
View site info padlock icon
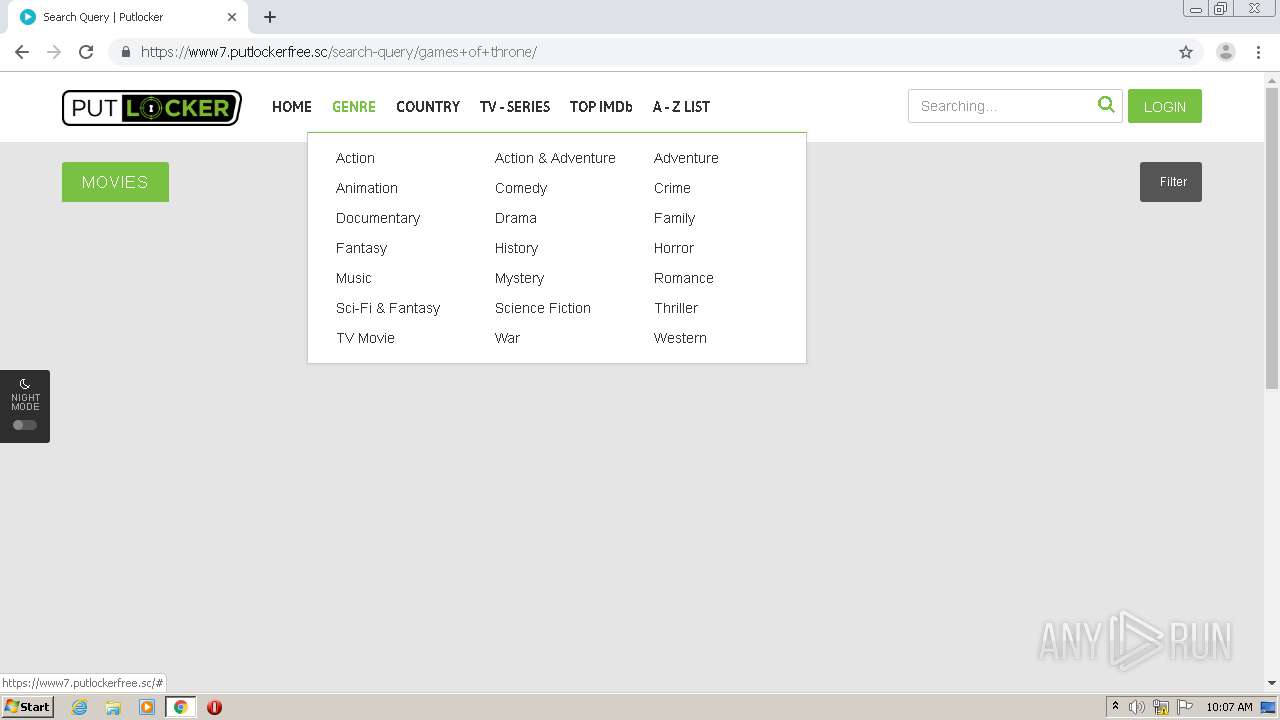pos(125,52)
